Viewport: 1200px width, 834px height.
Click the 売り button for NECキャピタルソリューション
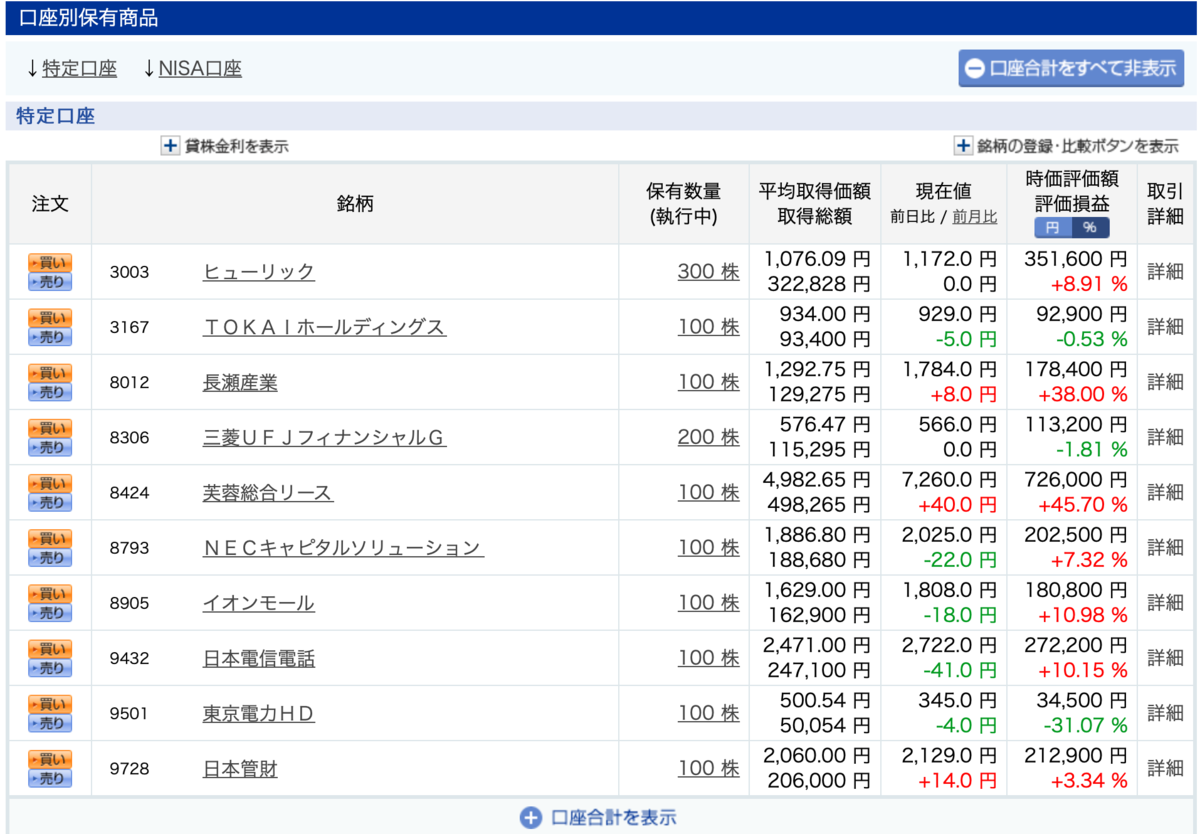49,557
